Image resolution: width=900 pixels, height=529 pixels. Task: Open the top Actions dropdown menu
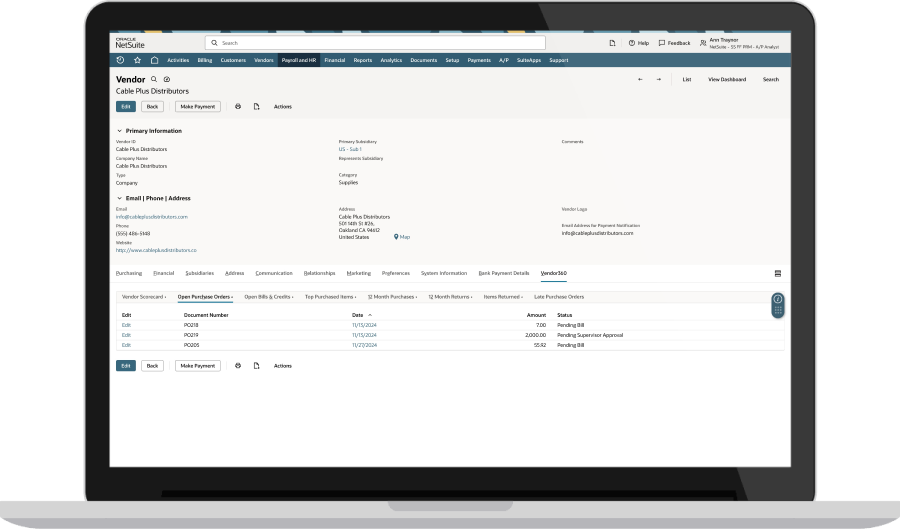pyautogui.click(x=282, y=106)
